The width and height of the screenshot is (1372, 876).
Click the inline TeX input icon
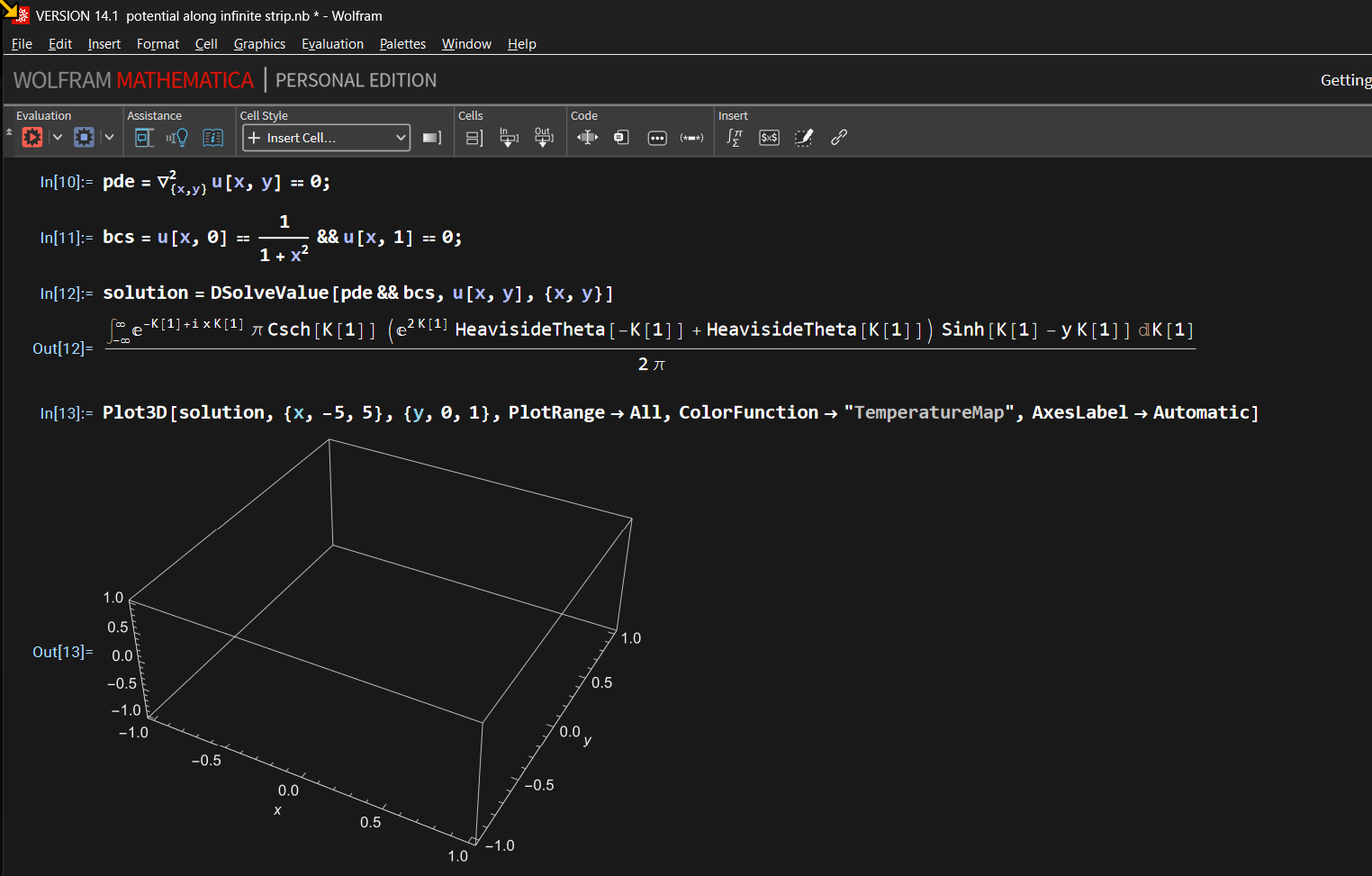[x=769, y=138]
